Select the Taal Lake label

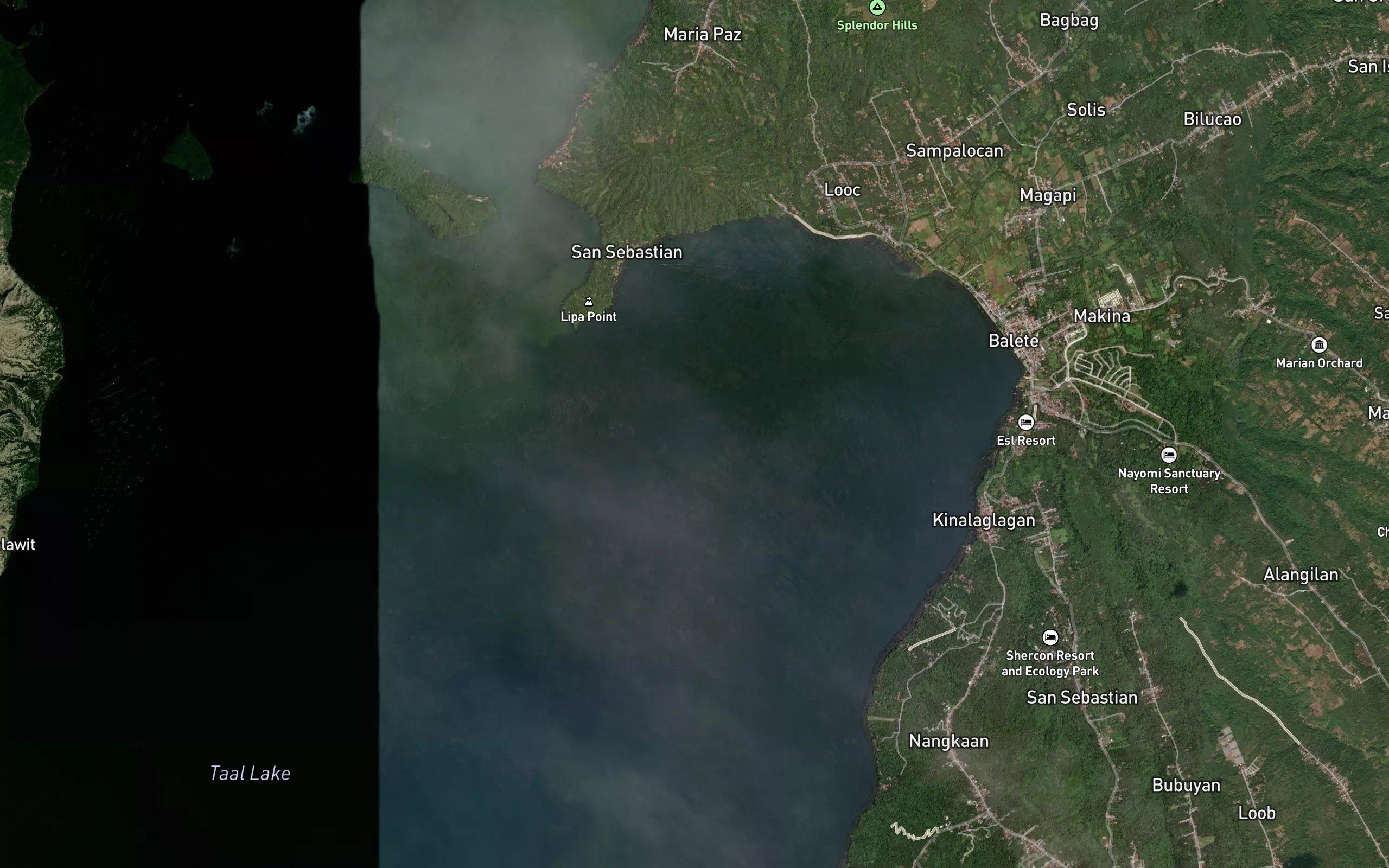coord(250,773)
